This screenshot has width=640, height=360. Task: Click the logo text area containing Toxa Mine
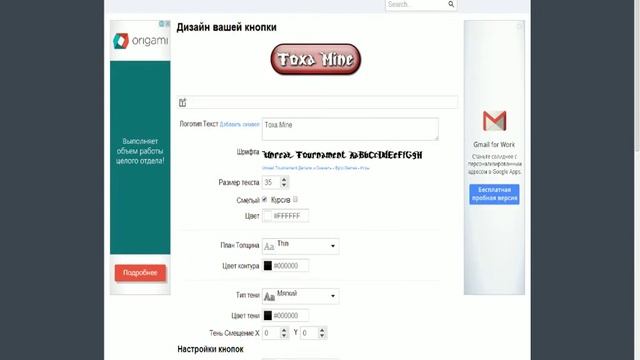(350, 129)
